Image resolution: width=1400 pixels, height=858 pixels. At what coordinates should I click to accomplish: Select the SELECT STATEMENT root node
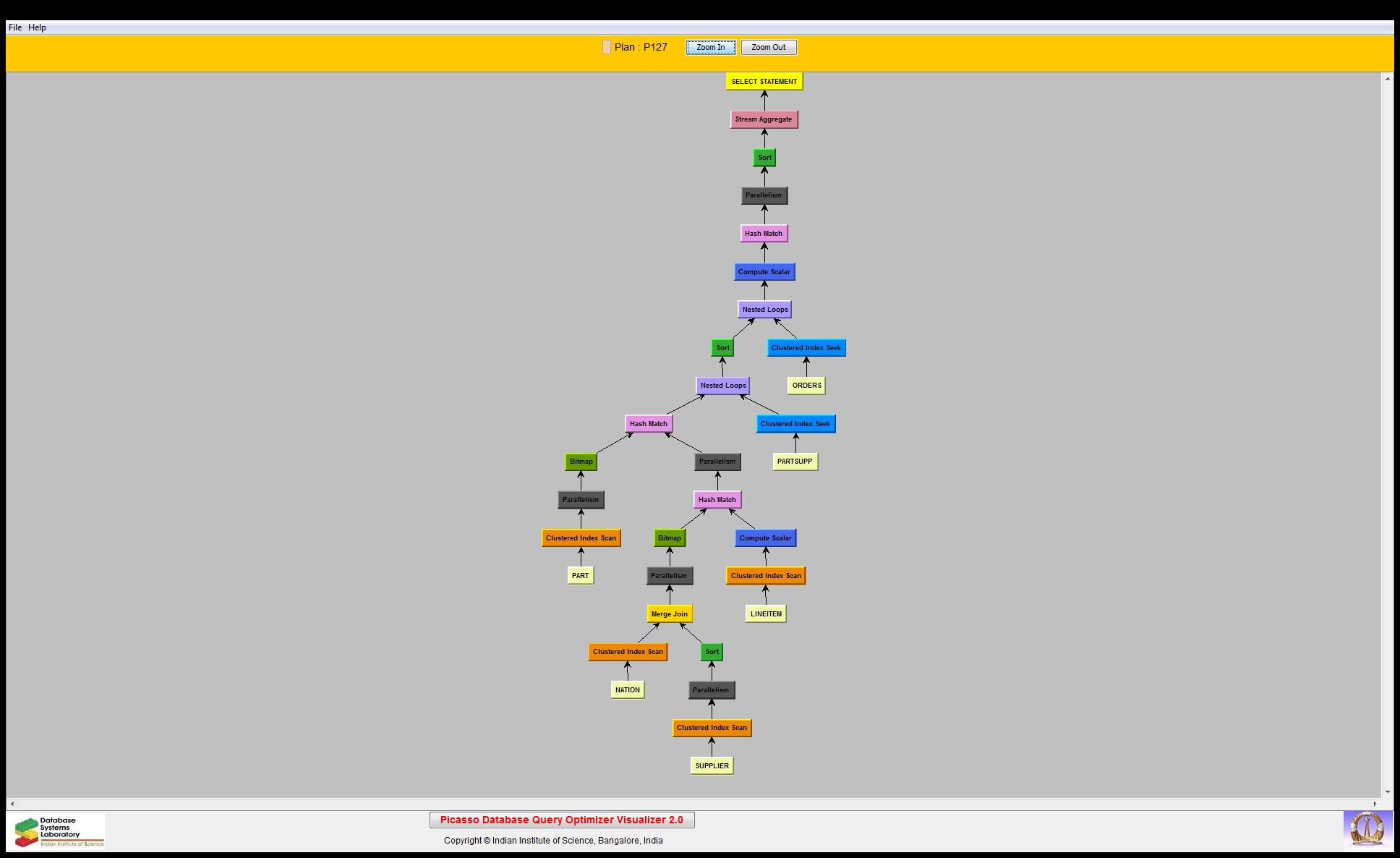764,82
